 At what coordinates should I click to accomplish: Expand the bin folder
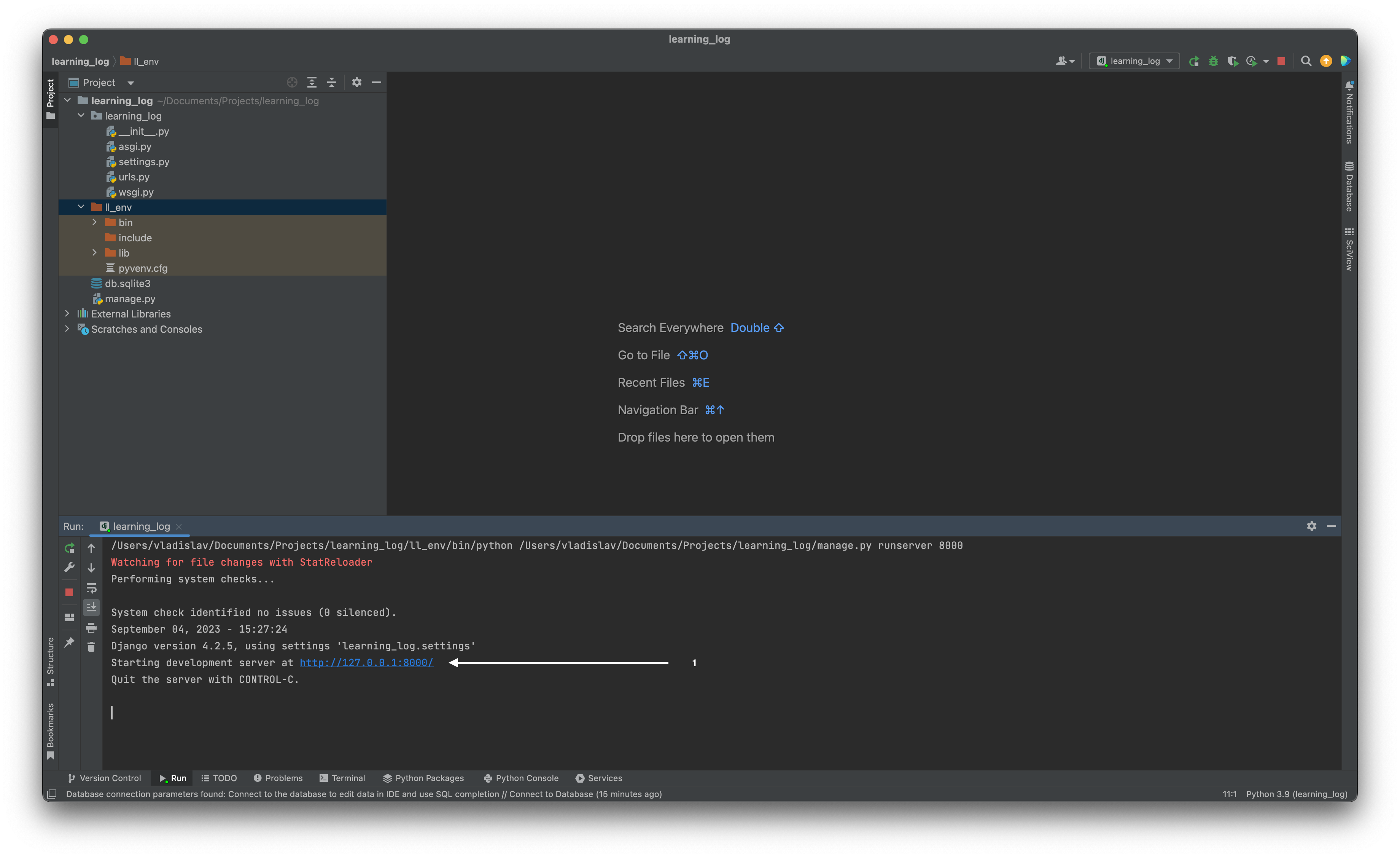tap(95, 222)
